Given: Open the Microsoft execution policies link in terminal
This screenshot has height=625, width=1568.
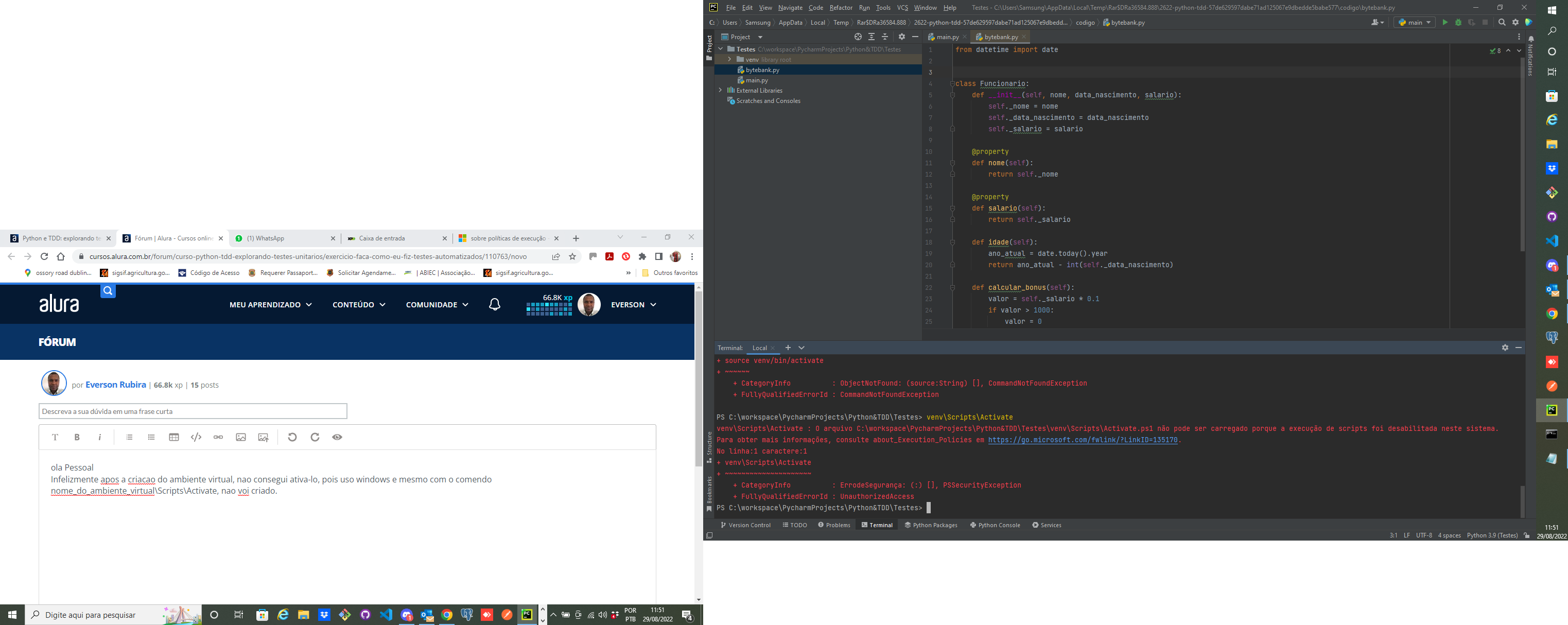Looking at the screenshot, I should 1082,439.
